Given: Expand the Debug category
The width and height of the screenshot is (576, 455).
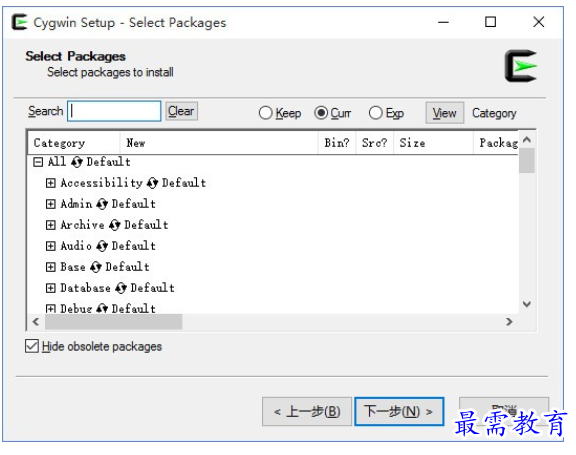Looking at the screenshot, I should (x=51, y=308).
